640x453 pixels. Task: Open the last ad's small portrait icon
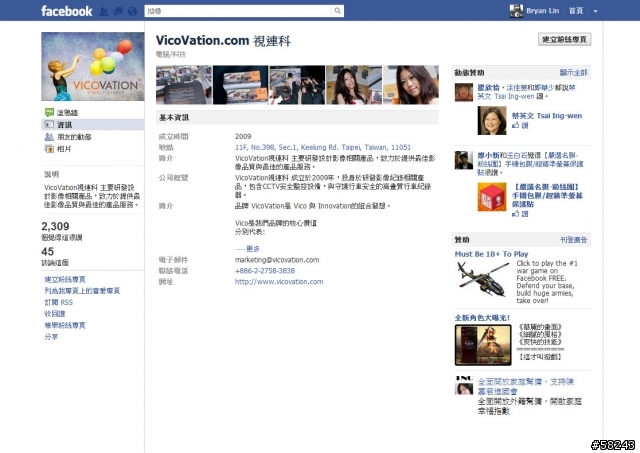(x=464, y=385)
